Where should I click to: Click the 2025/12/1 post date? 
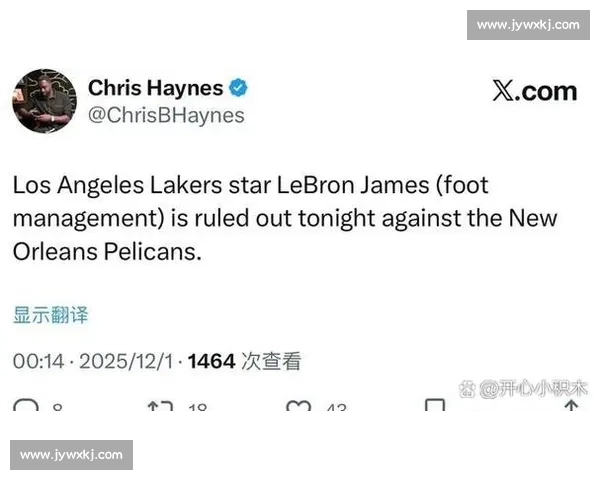(126, 361)
